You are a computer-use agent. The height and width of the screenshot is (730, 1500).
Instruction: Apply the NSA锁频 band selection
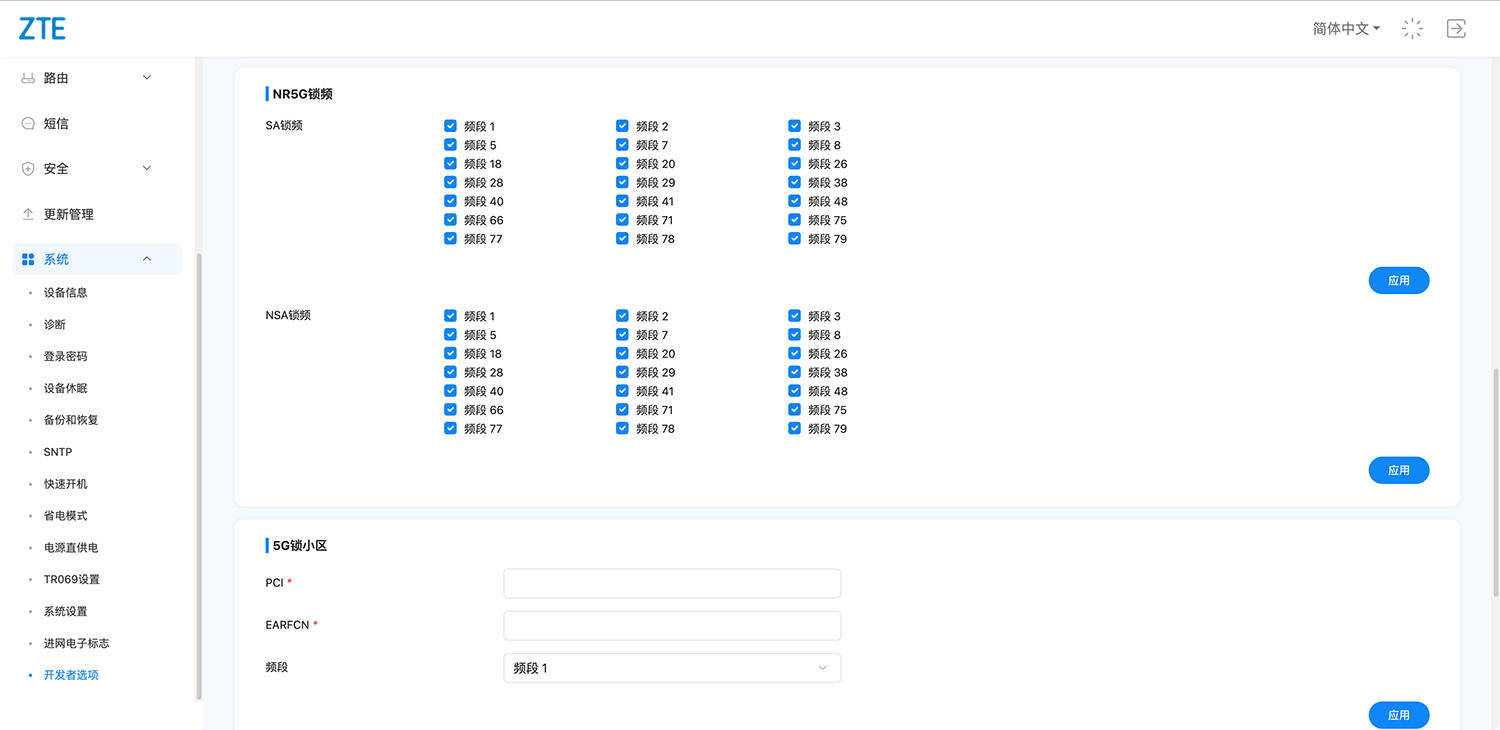click(x=1399, y=470)
